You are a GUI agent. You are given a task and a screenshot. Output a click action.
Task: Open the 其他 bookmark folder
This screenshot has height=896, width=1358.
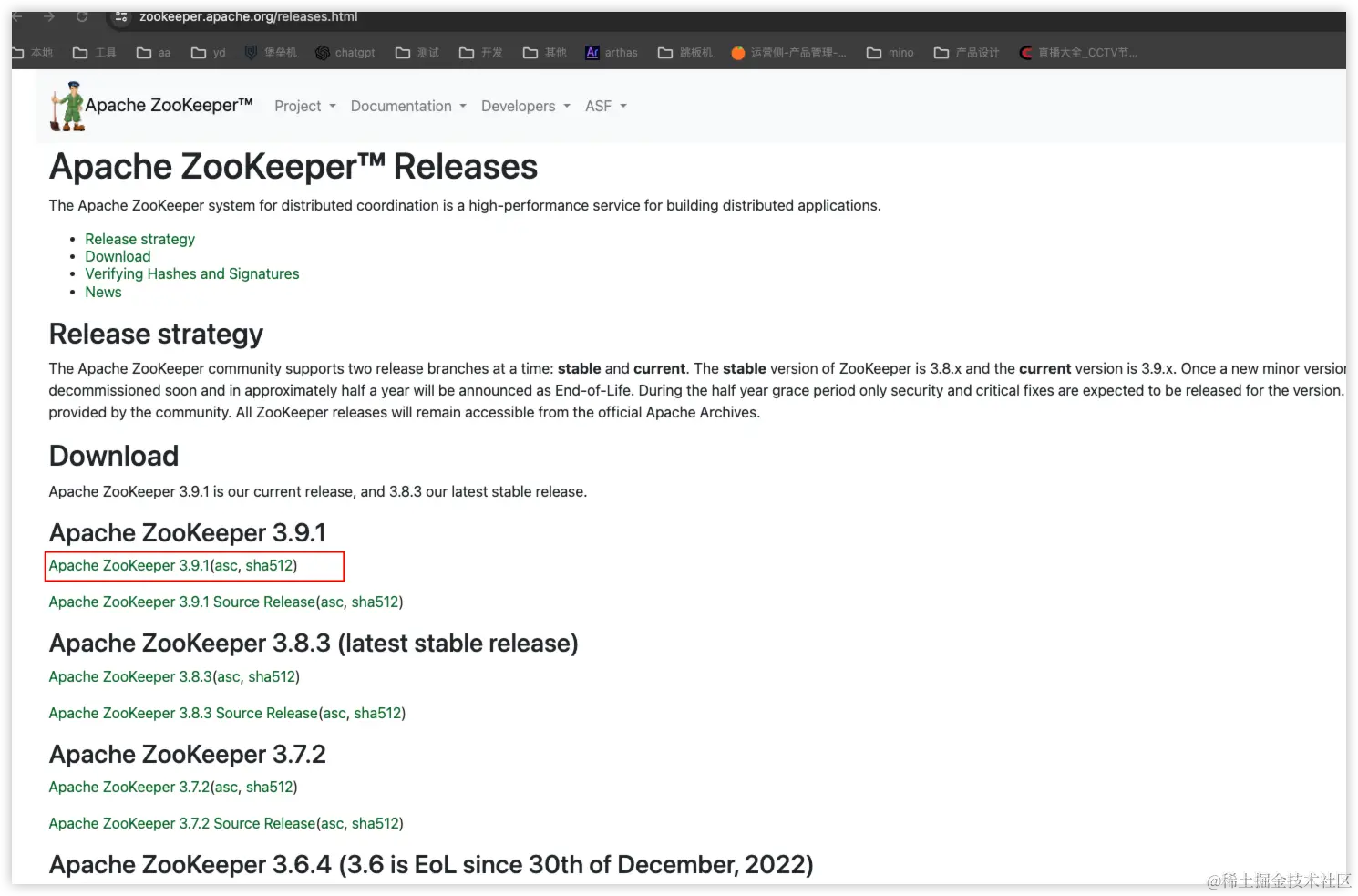545,53
